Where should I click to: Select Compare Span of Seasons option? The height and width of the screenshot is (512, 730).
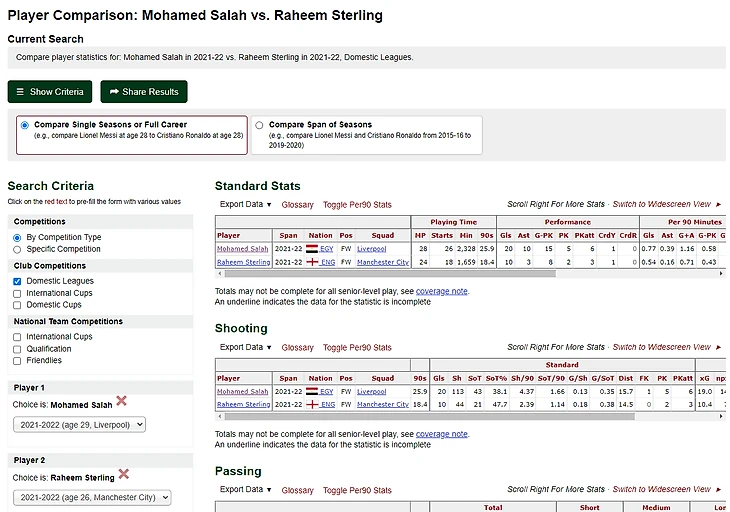[x=259, y=125]
